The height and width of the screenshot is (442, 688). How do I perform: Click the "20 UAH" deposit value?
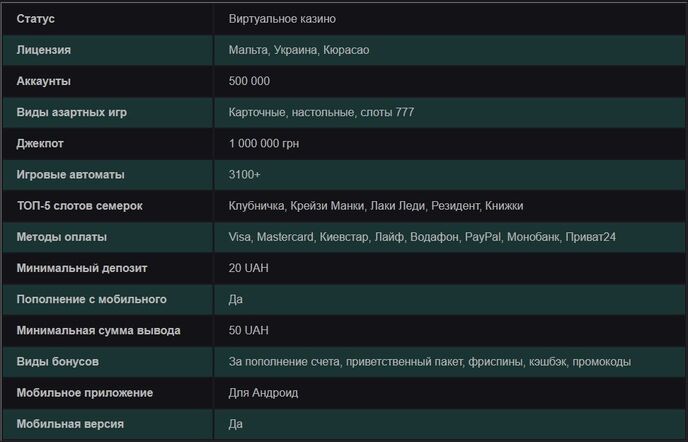tap(249, 268)
